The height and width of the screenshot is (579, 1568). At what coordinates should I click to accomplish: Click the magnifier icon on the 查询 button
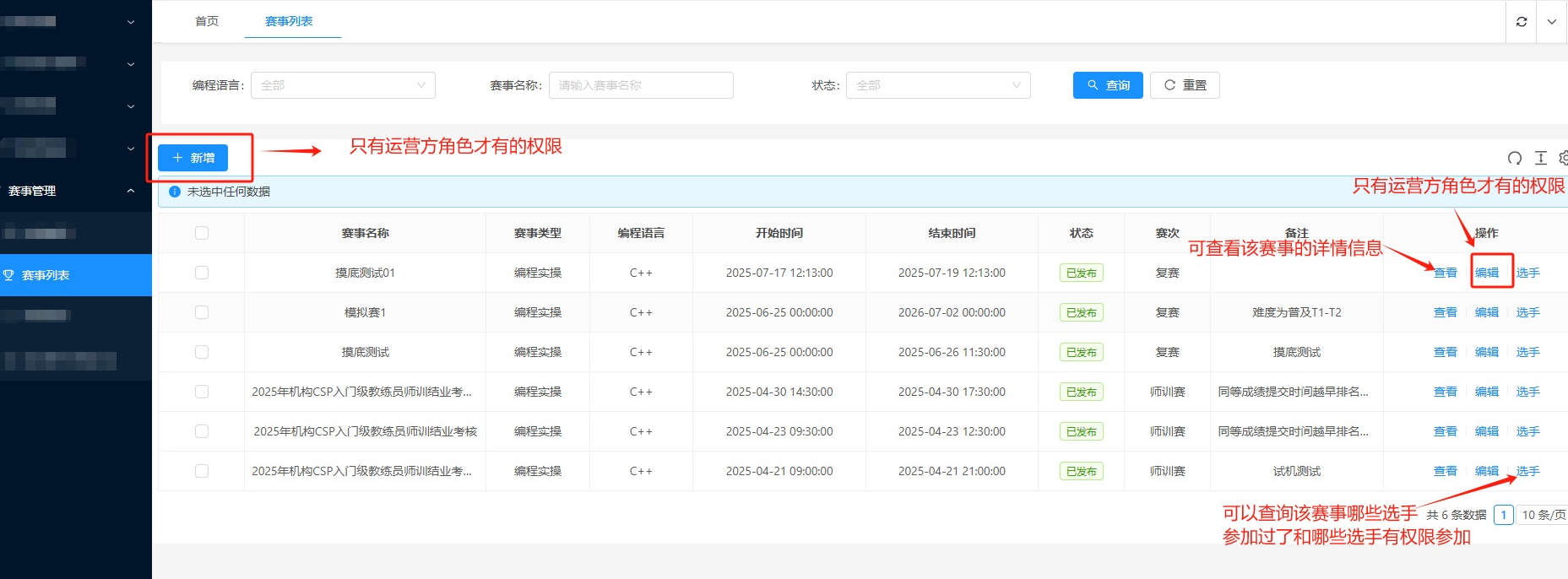click(1093, 85)
